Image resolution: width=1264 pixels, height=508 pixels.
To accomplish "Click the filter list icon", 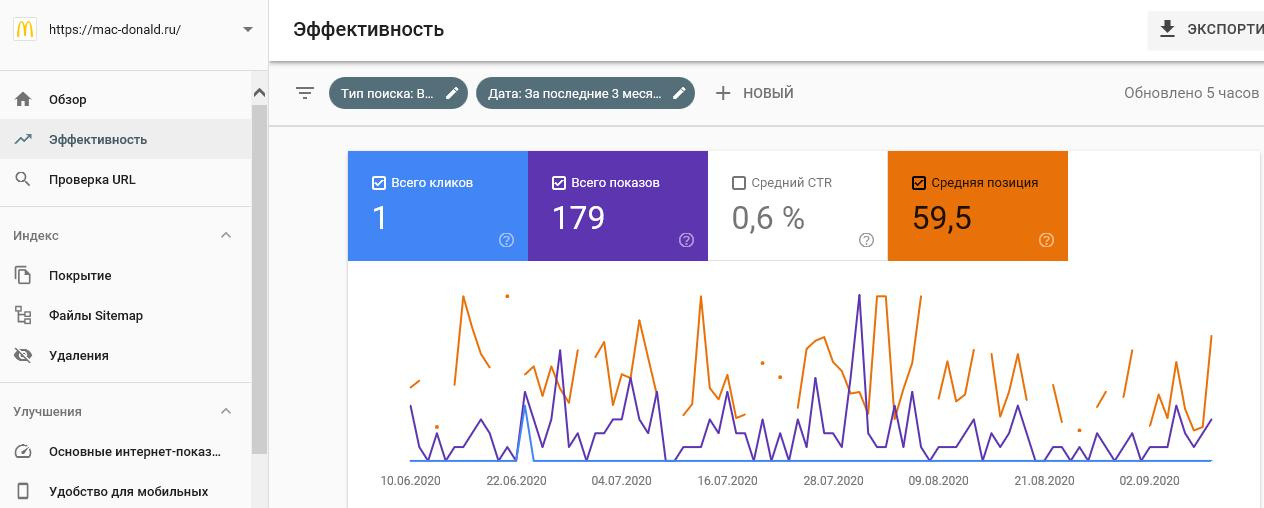I will (x=305, y=93).
